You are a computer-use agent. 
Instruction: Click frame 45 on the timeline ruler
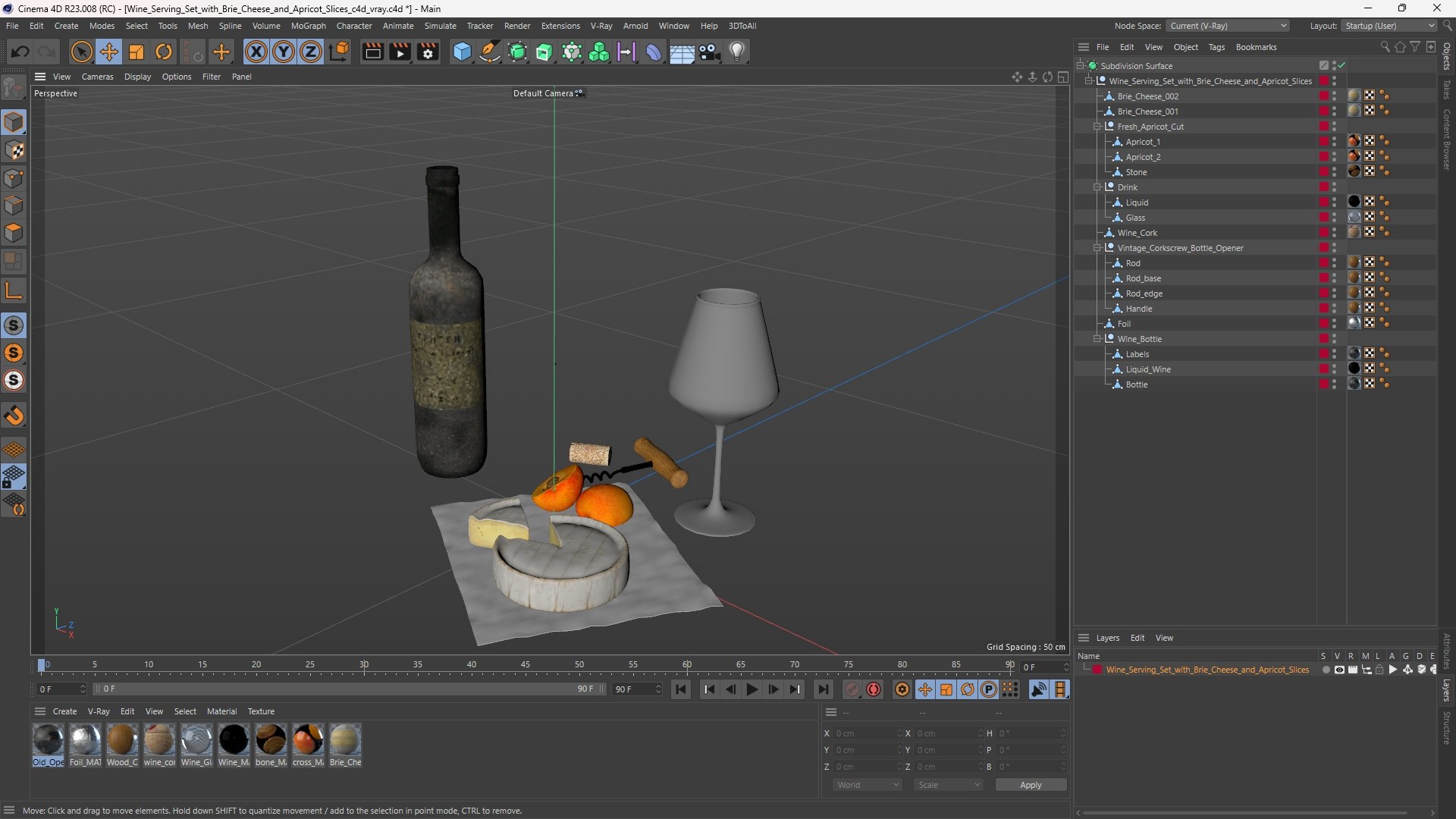click(x=525, y=665)
